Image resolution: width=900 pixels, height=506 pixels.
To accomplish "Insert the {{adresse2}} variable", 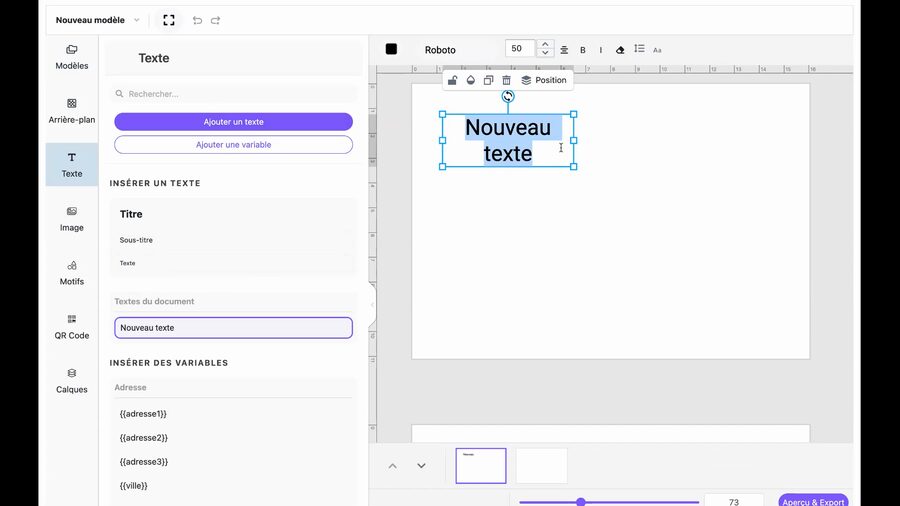I will 143,438.
